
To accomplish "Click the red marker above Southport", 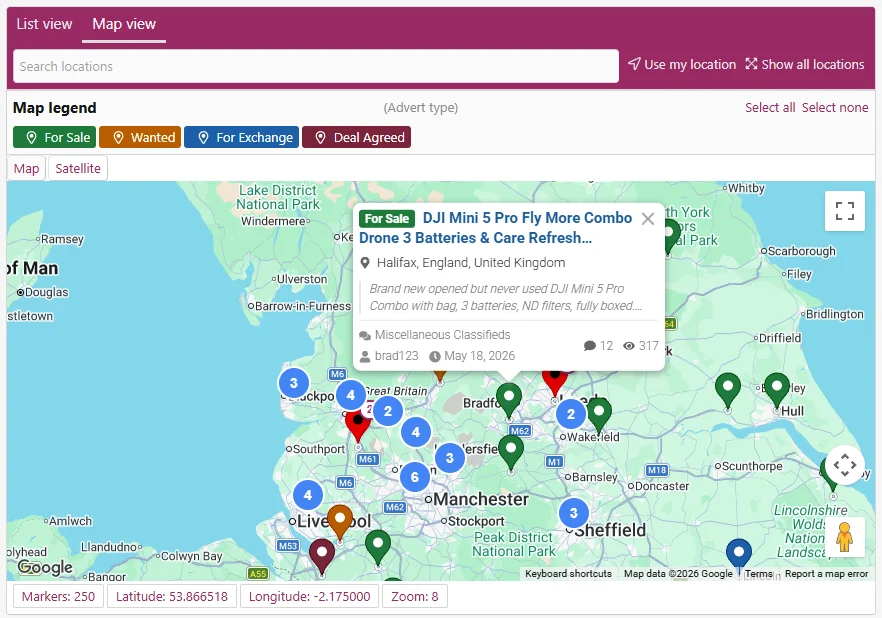I will pos(358,425).
